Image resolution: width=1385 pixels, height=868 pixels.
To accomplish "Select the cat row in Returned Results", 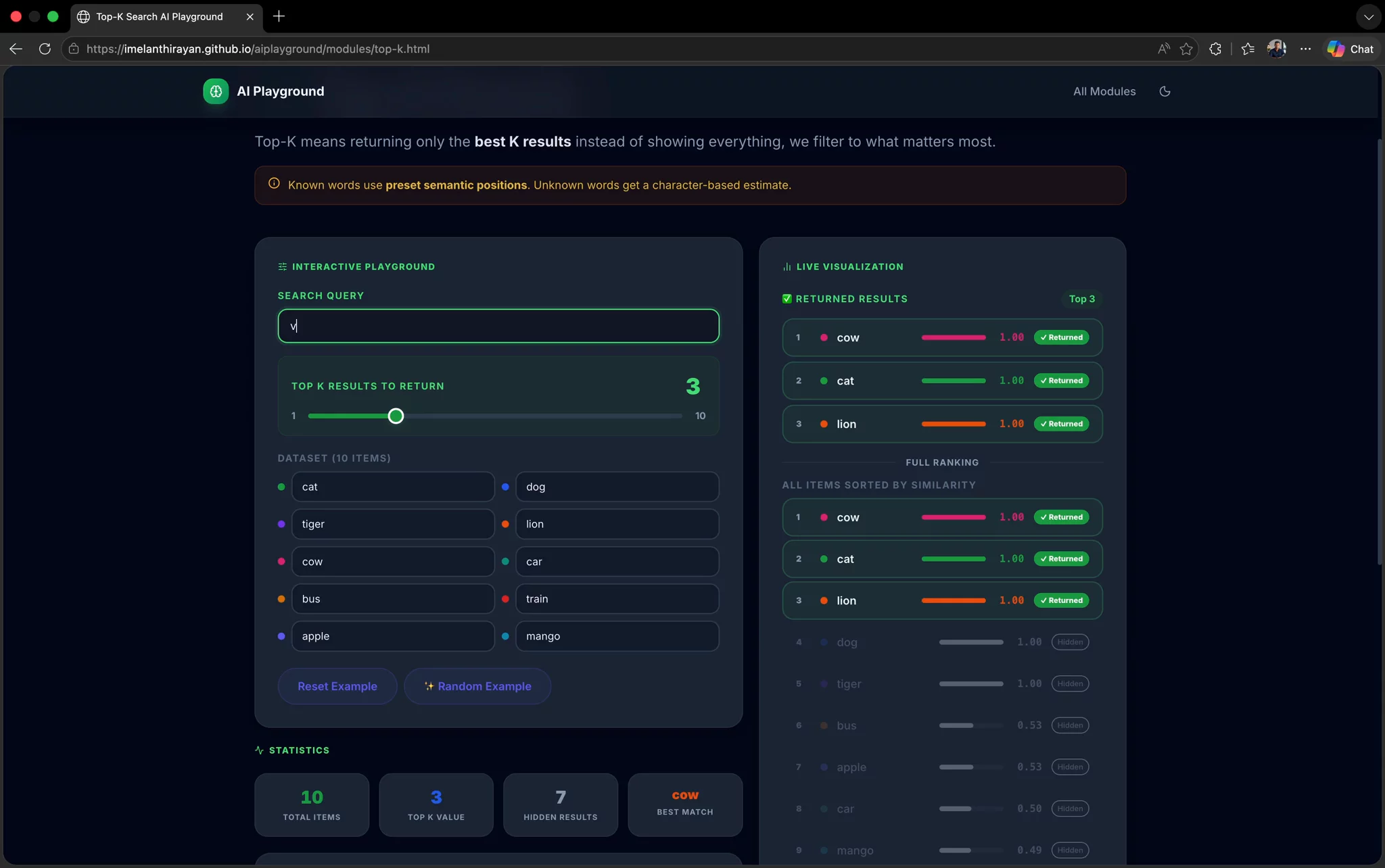I will coord(942,381).
